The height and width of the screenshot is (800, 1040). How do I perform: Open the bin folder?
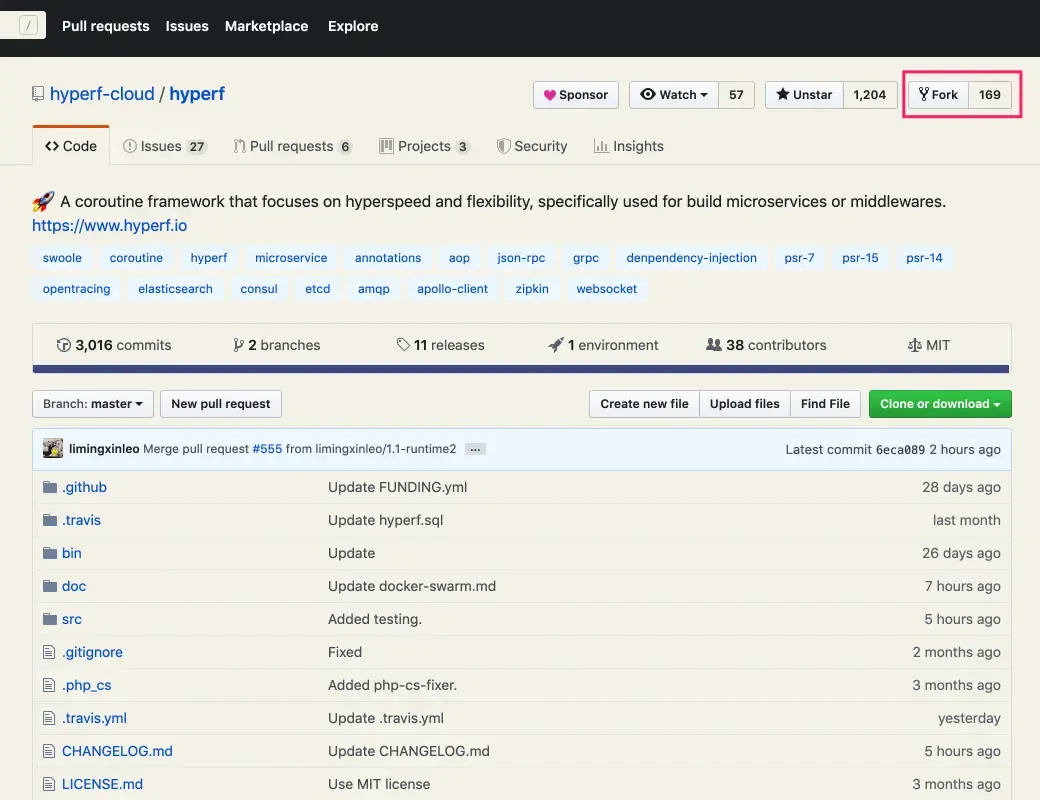(72, 553)
